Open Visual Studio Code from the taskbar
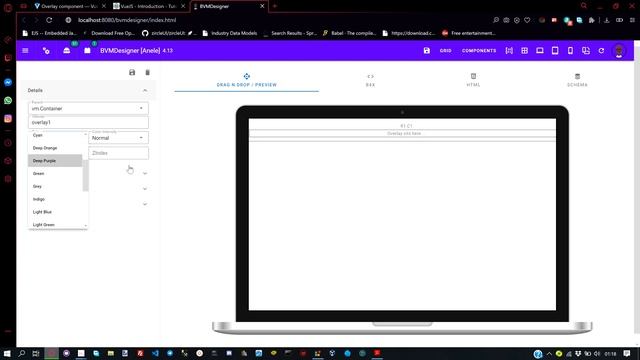The image size is (640, 360). pyautogui.click(x=155, y=353)
